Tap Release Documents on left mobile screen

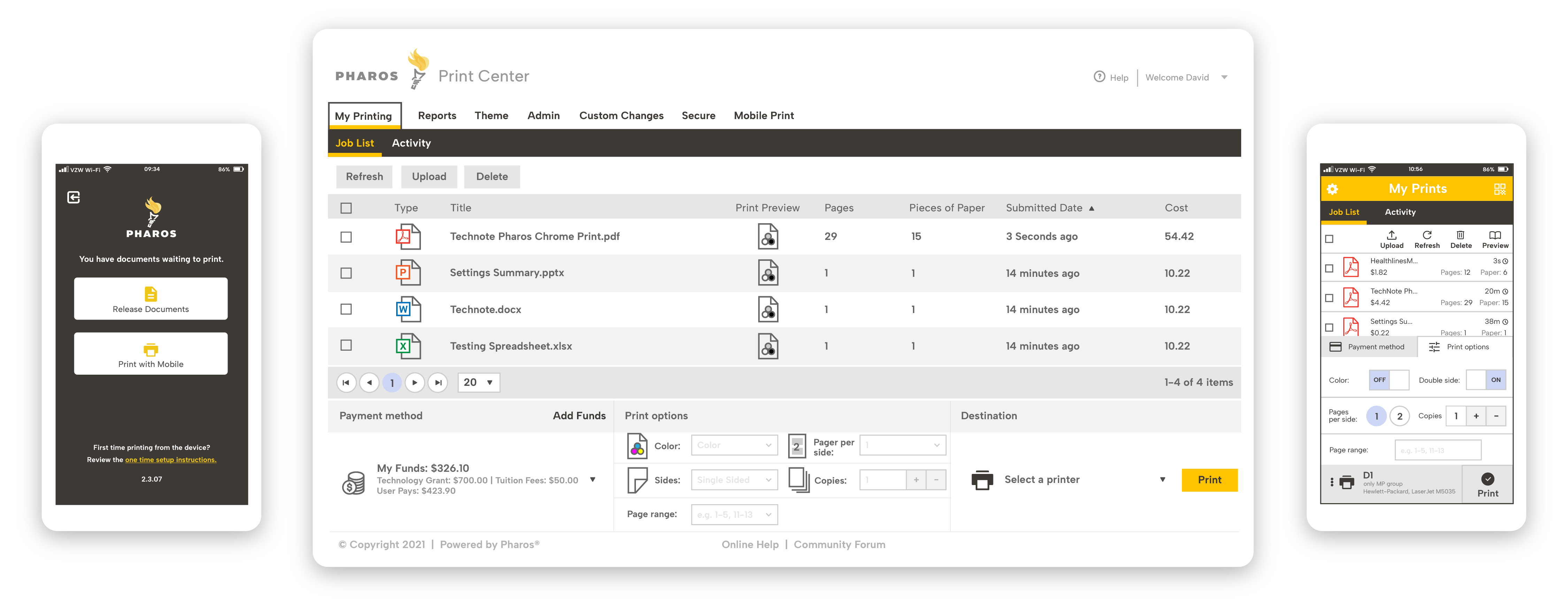pyautogui.click(x=151, y=299)
